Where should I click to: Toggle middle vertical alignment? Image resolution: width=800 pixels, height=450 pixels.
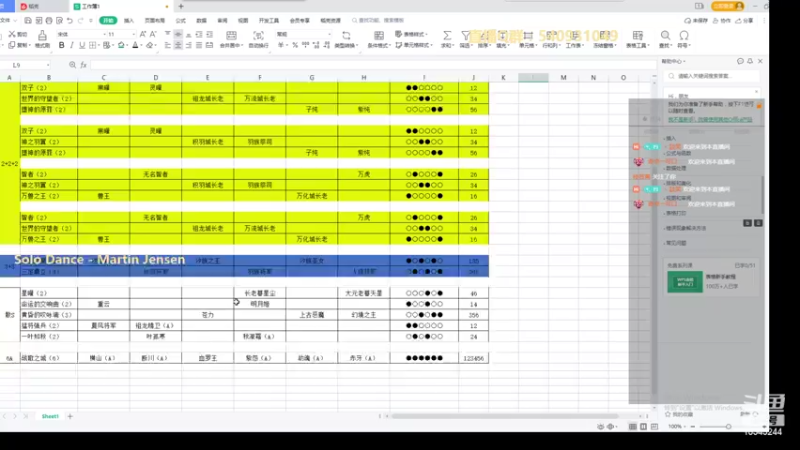click(x=178, y=34)
